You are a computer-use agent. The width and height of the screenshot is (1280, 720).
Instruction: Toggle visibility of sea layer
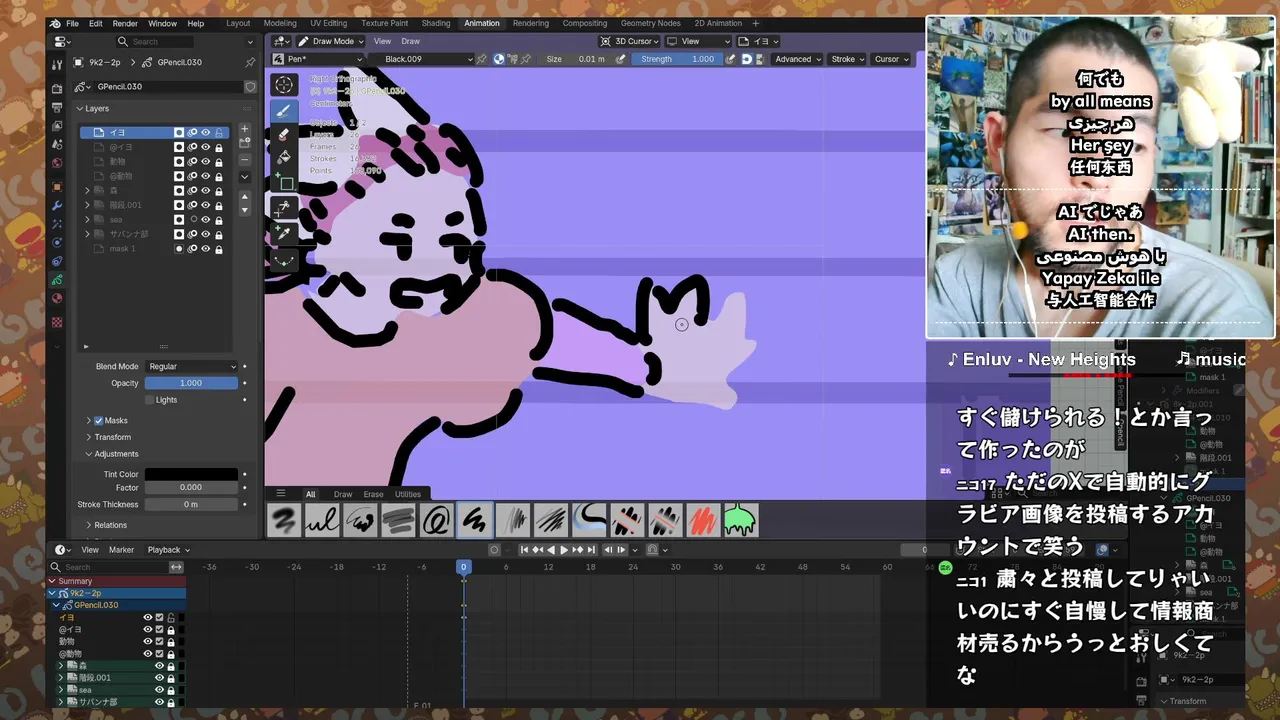tap(206, 219)
